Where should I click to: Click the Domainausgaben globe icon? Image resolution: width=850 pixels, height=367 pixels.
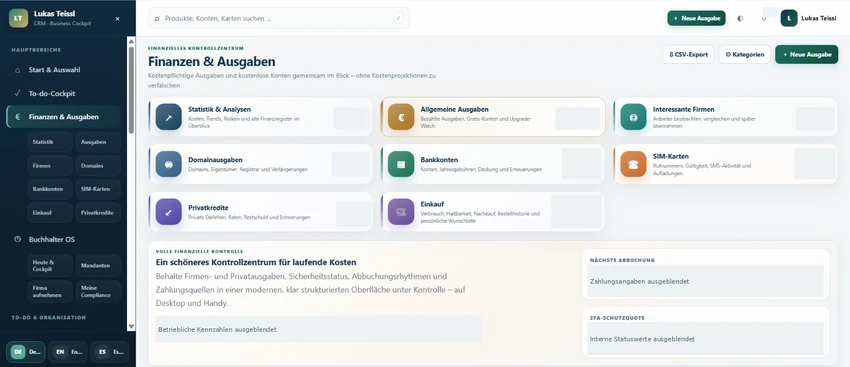click(x=169, y=164)
